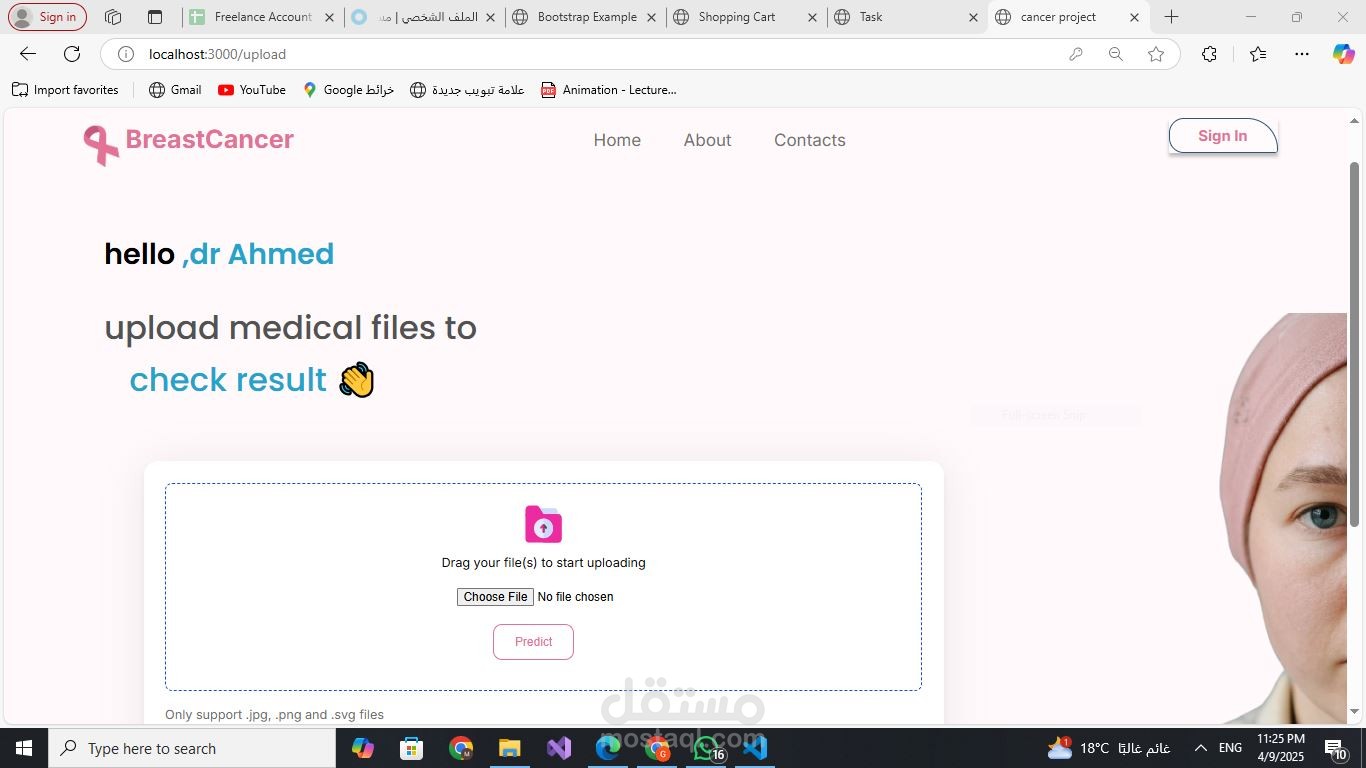Close the cancer project tab
The height and width of the screenshot is (768, 1366).
(1134, 17)
